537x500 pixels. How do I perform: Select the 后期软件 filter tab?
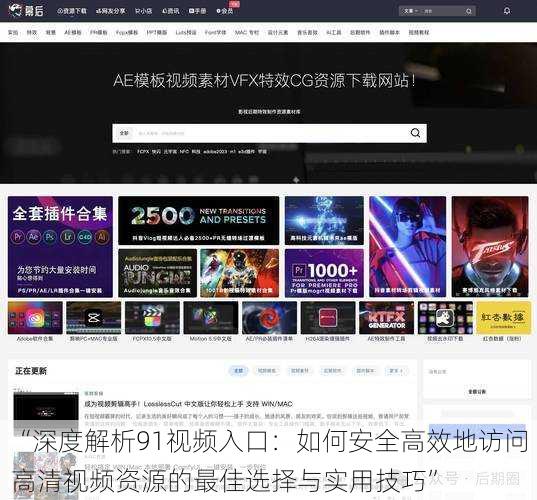332,371
